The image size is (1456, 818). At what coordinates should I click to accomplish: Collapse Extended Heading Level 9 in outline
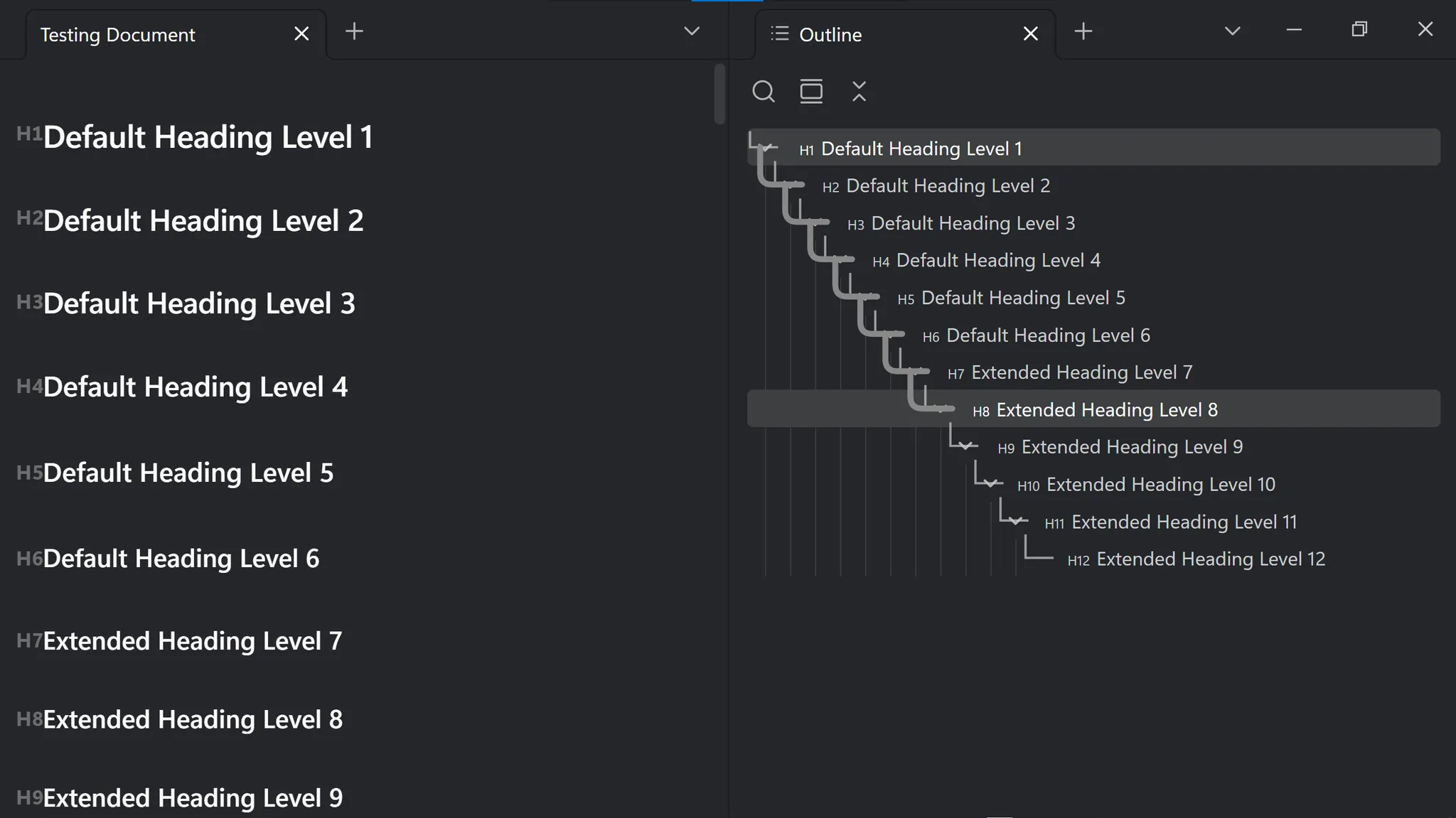(x=965, y=447)
